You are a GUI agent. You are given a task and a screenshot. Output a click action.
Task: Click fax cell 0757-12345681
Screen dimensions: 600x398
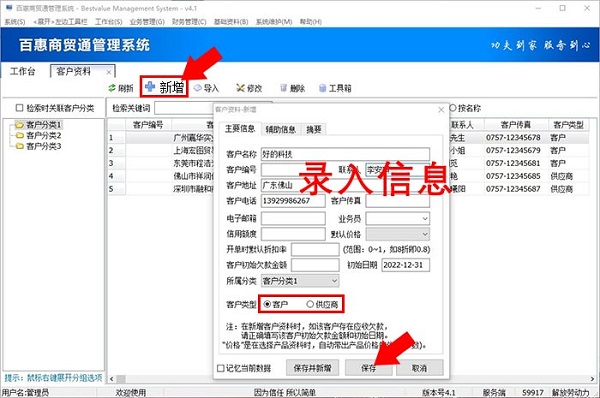pos(513,163)
